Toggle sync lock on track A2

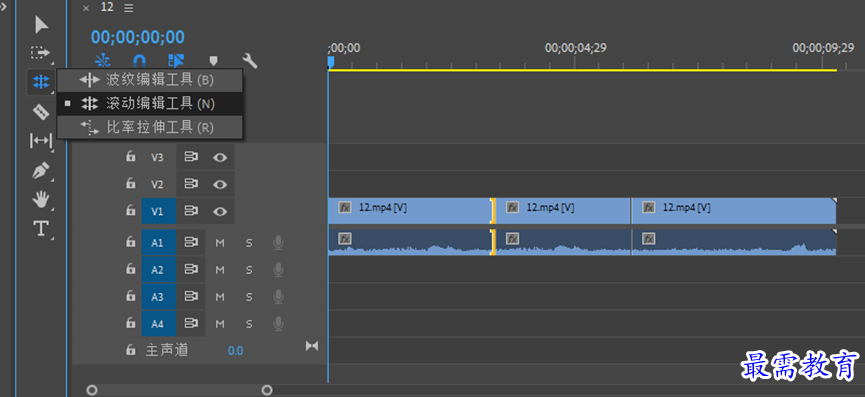[191, 270]
